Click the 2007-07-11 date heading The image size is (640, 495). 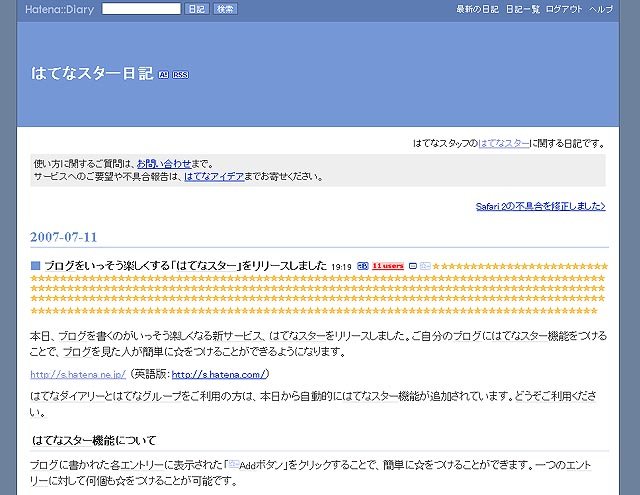pos(64,237)
